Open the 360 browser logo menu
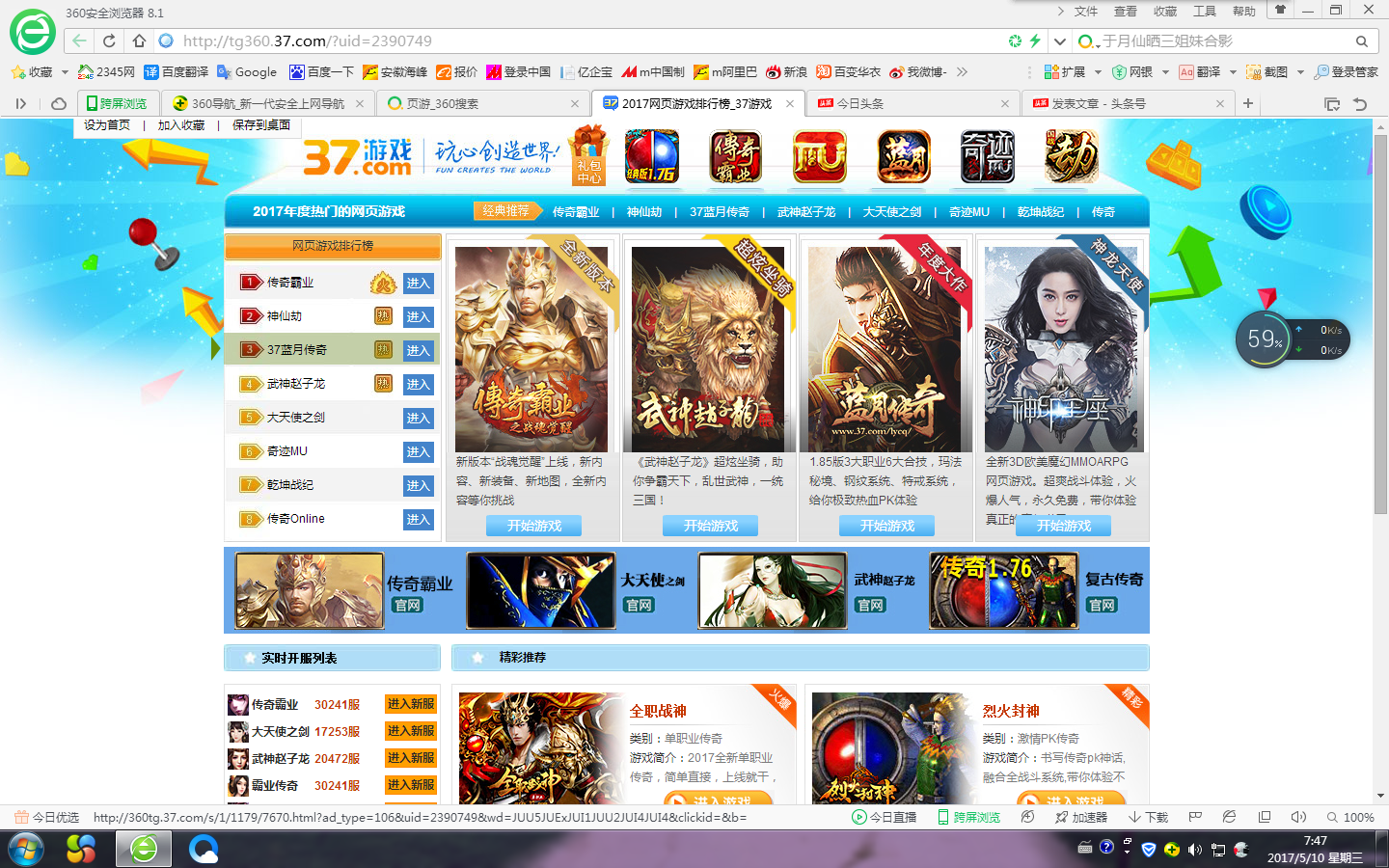This screenshot has height=868, width=1389. pos(33,32)
